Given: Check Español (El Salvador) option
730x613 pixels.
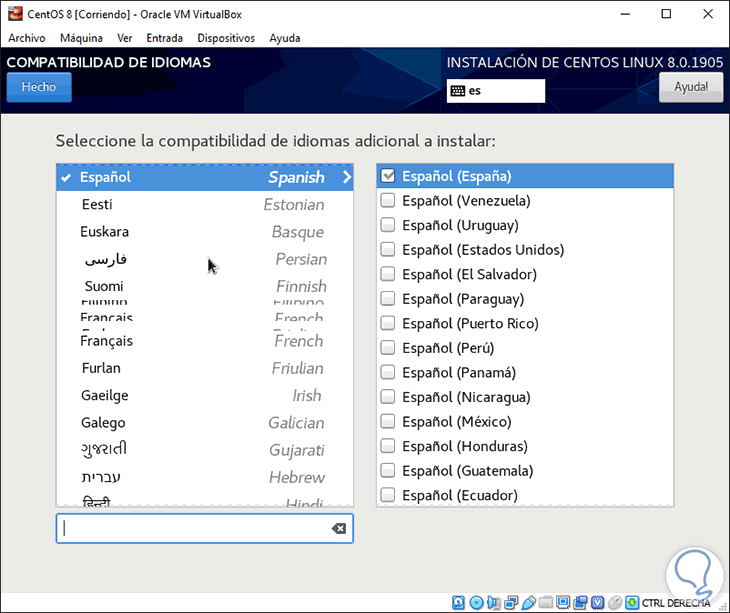Looking at the screenshot, I should pyautogui.click(x=387, y=274).
